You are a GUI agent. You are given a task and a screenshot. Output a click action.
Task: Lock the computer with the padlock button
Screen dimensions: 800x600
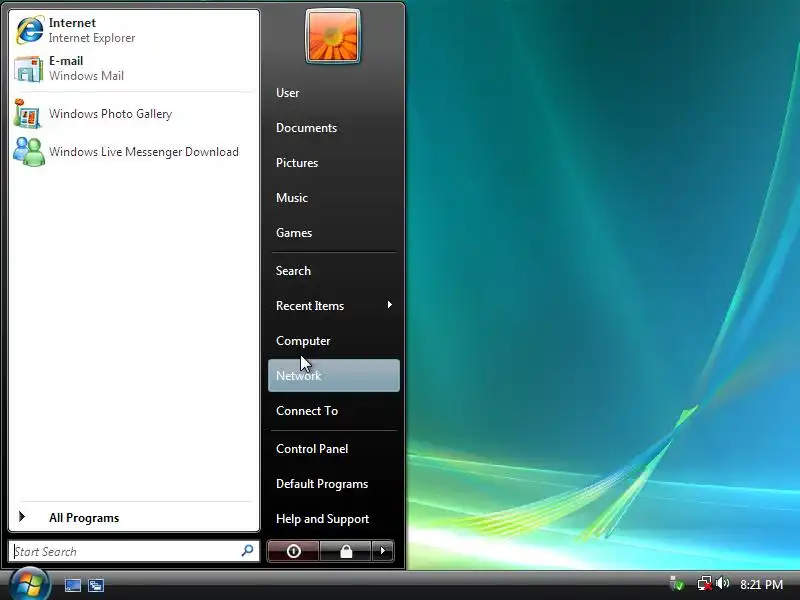point(345,551)
